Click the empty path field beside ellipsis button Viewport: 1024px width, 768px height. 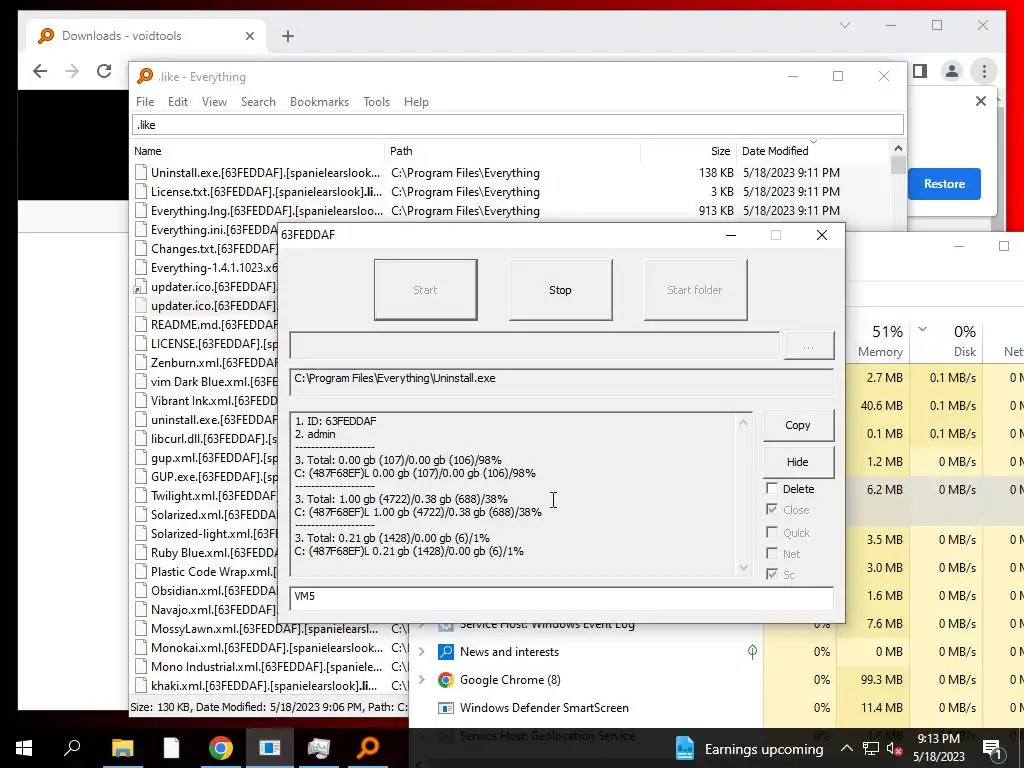coord(534,345)
